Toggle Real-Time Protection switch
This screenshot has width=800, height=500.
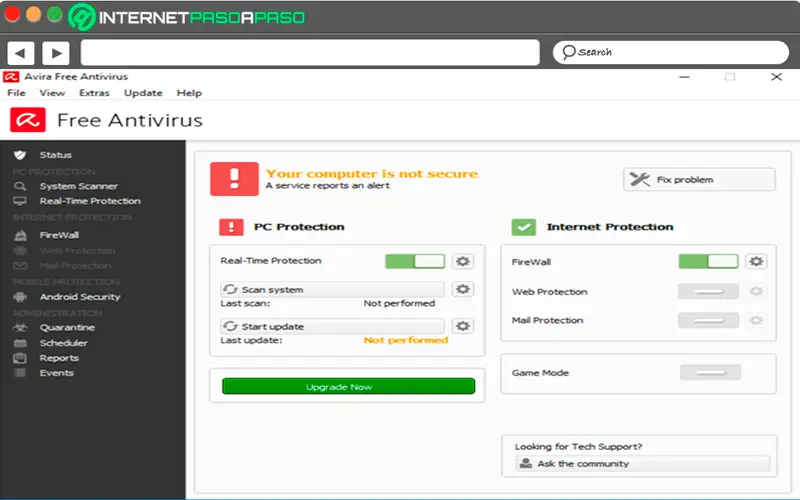pyautogui.click(x=415, y=261)
